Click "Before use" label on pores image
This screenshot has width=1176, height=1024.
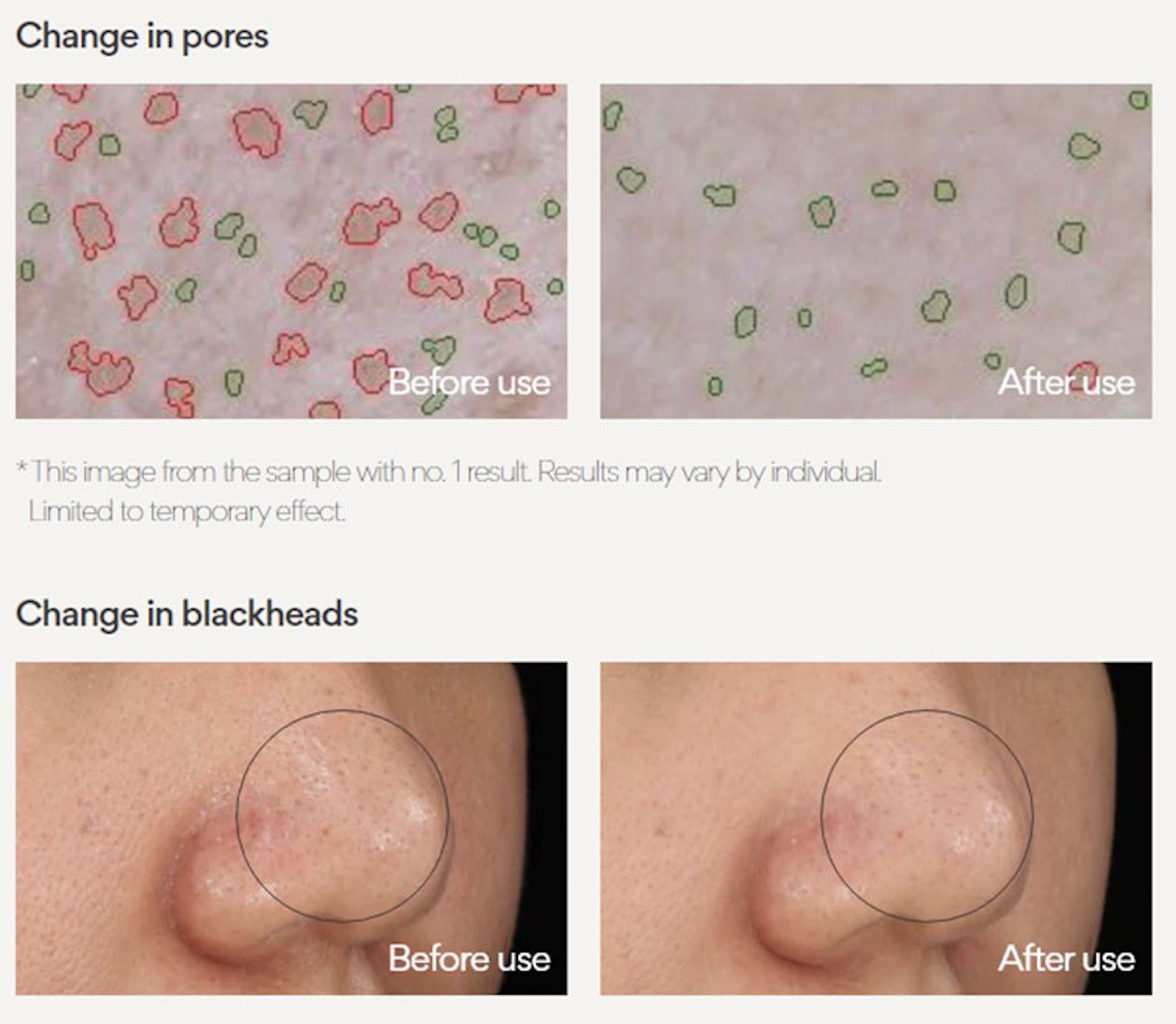pos(470,382)
